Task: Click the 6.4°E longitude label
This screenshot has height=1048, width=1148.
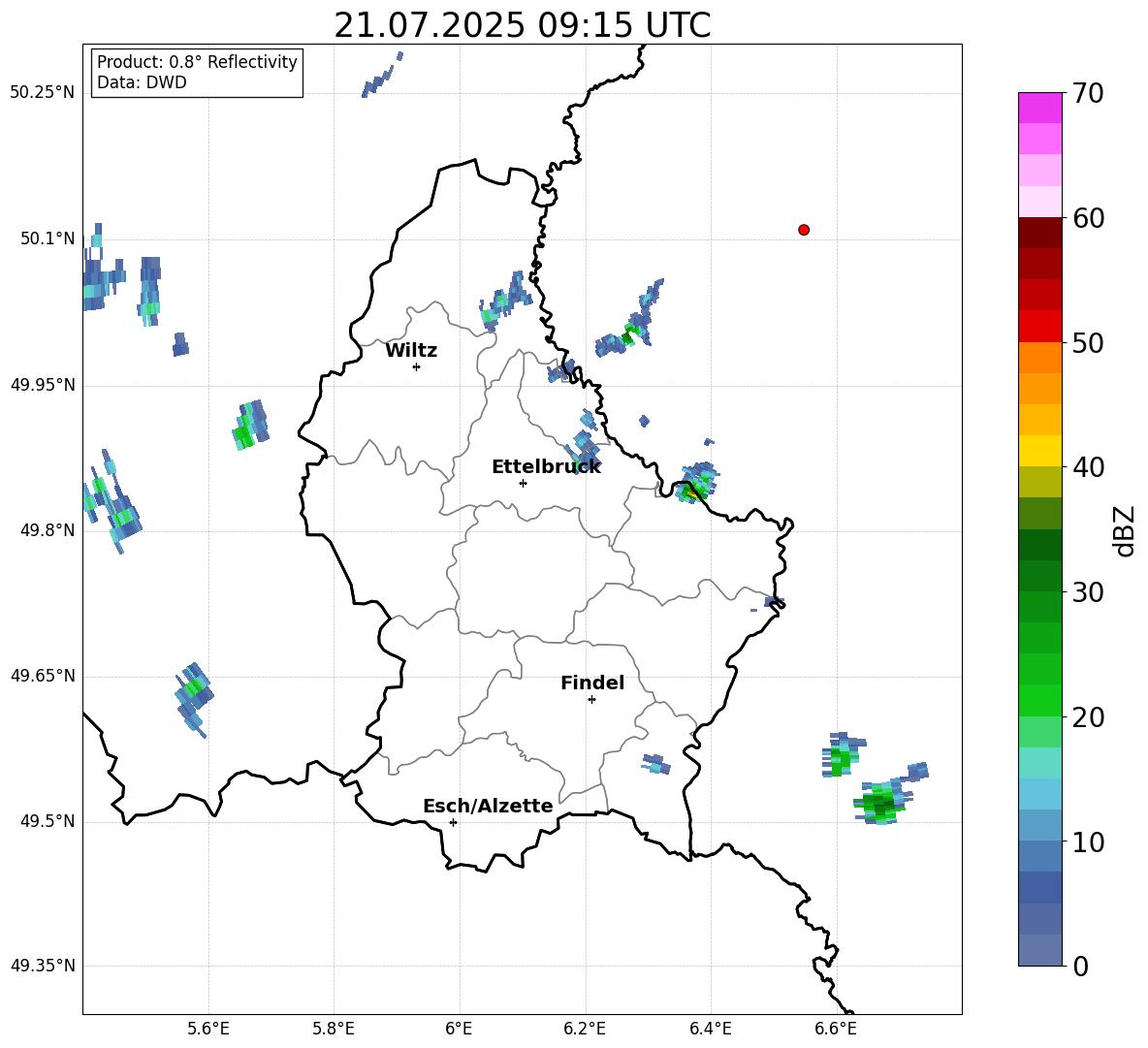Action: pyautogui.click(x=710, y=1029)
